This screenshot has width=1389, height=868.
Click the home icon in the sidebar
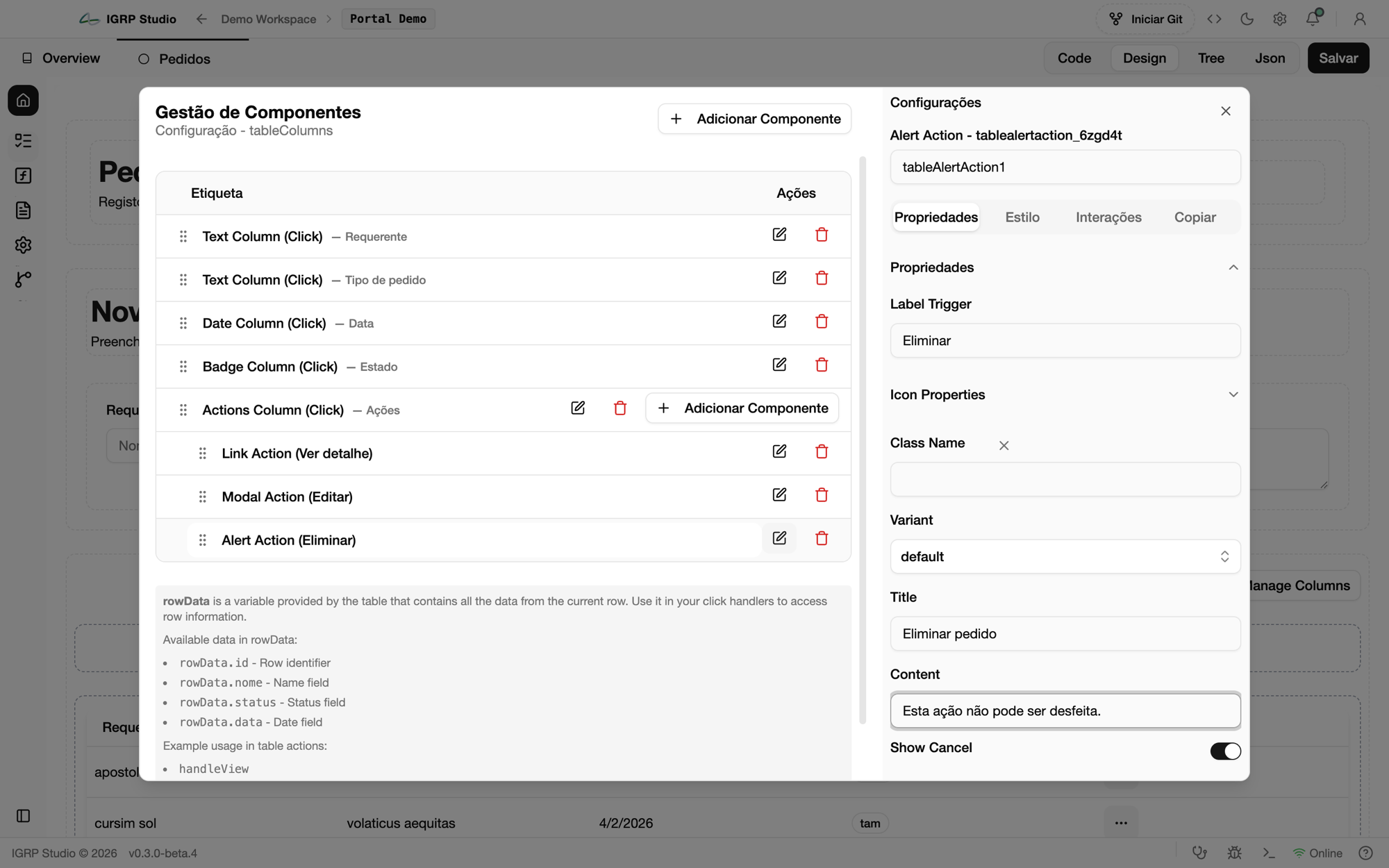pos(23,101)
